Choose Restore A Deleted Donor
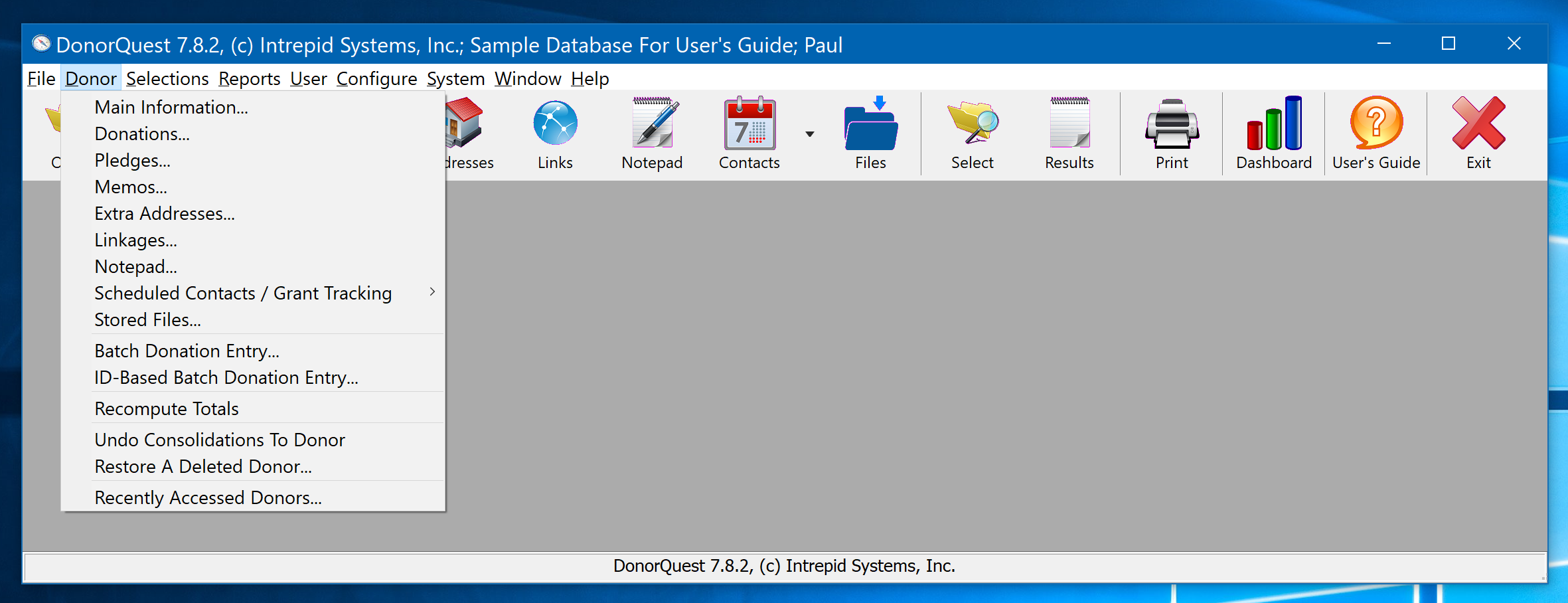This screenshot has width=1568, height=603. [x=253, y=466]
